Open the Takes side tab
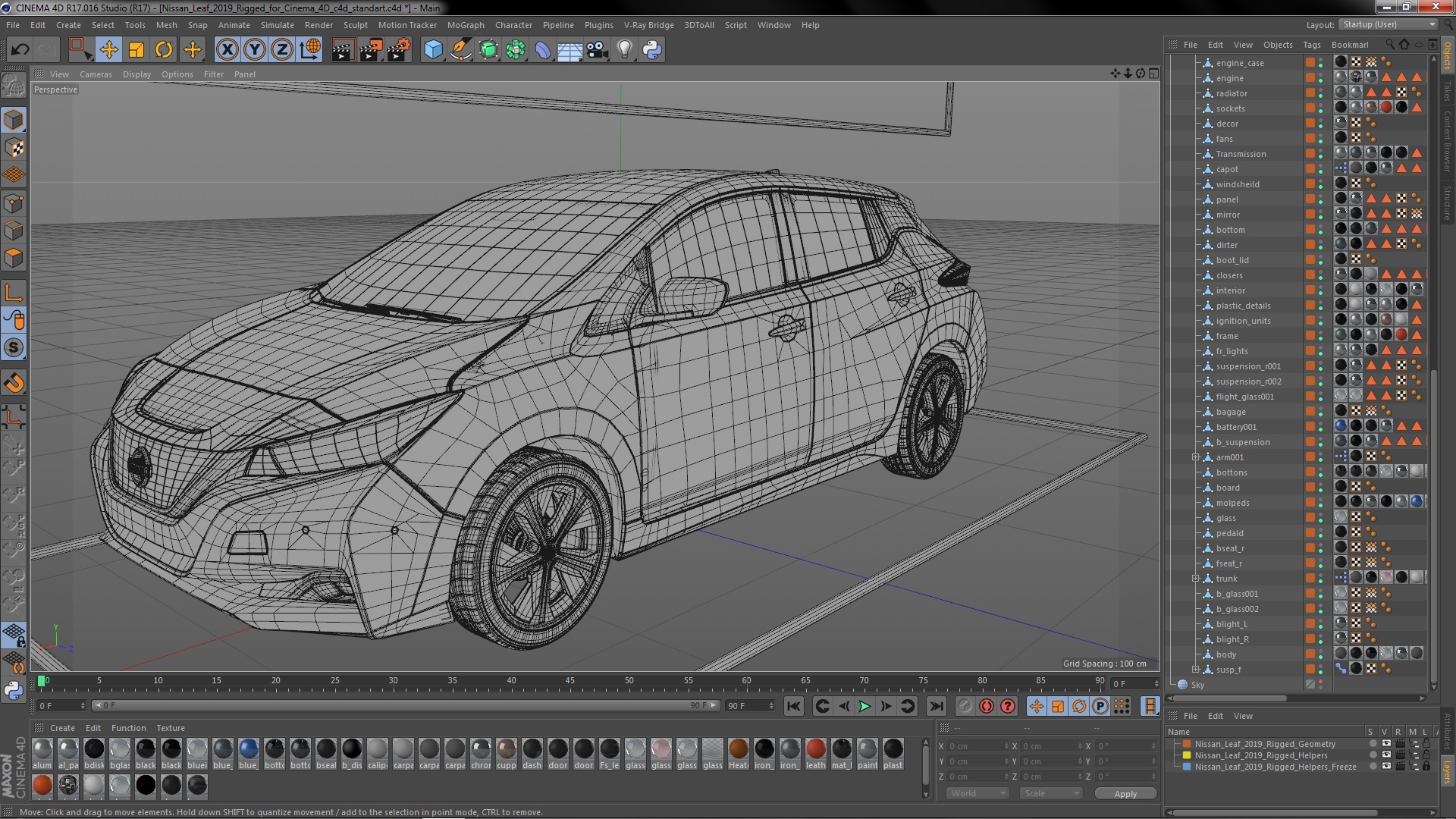Viewport: 1456px width, 819px height. pyautogui.click(x=1448, y=90)
